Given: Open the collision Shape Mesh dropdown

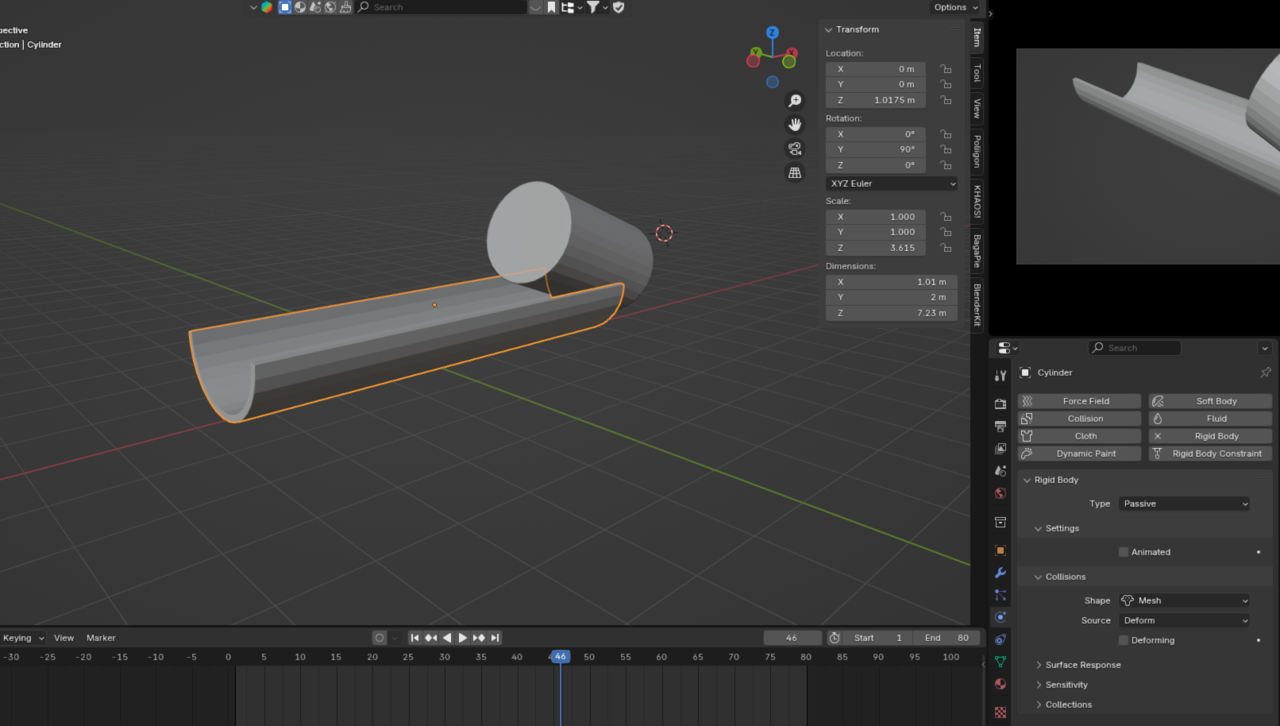Looking at the screenshot, I should [x=1184, y=601].
